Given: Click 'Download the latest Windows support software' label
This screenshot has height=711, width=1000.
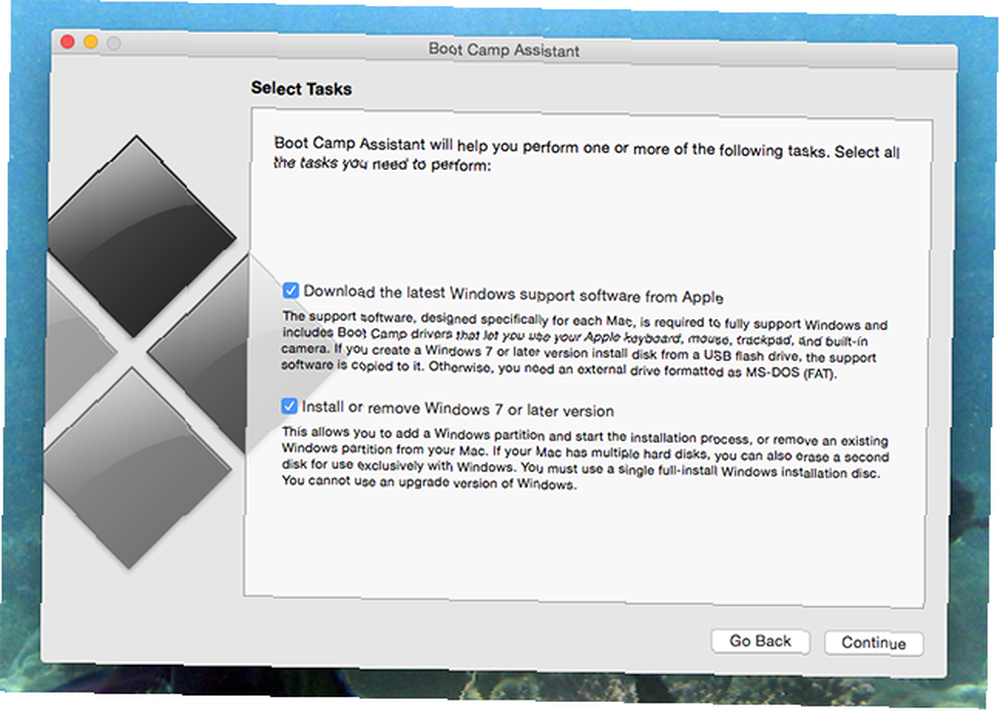Looking at the screenshot, I should [x=513, y=294].
